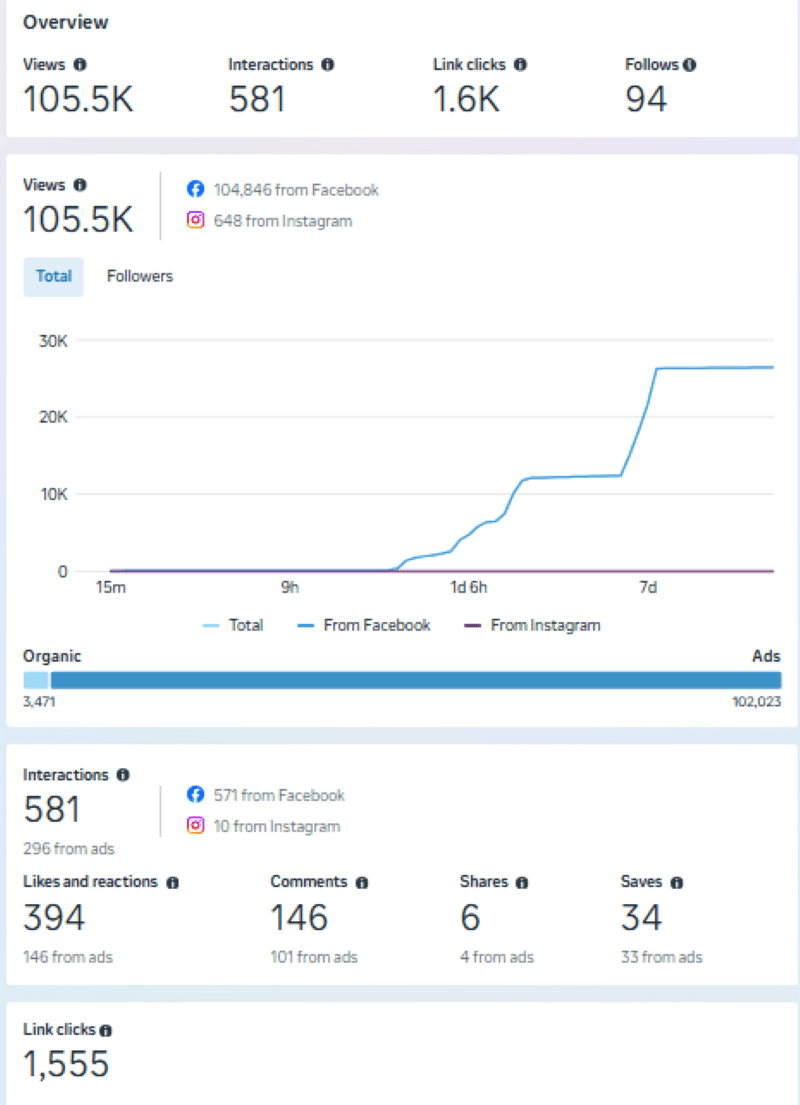Click the 581 Interactions overview value
This screenshot has width=800, height=1105.
257,99
